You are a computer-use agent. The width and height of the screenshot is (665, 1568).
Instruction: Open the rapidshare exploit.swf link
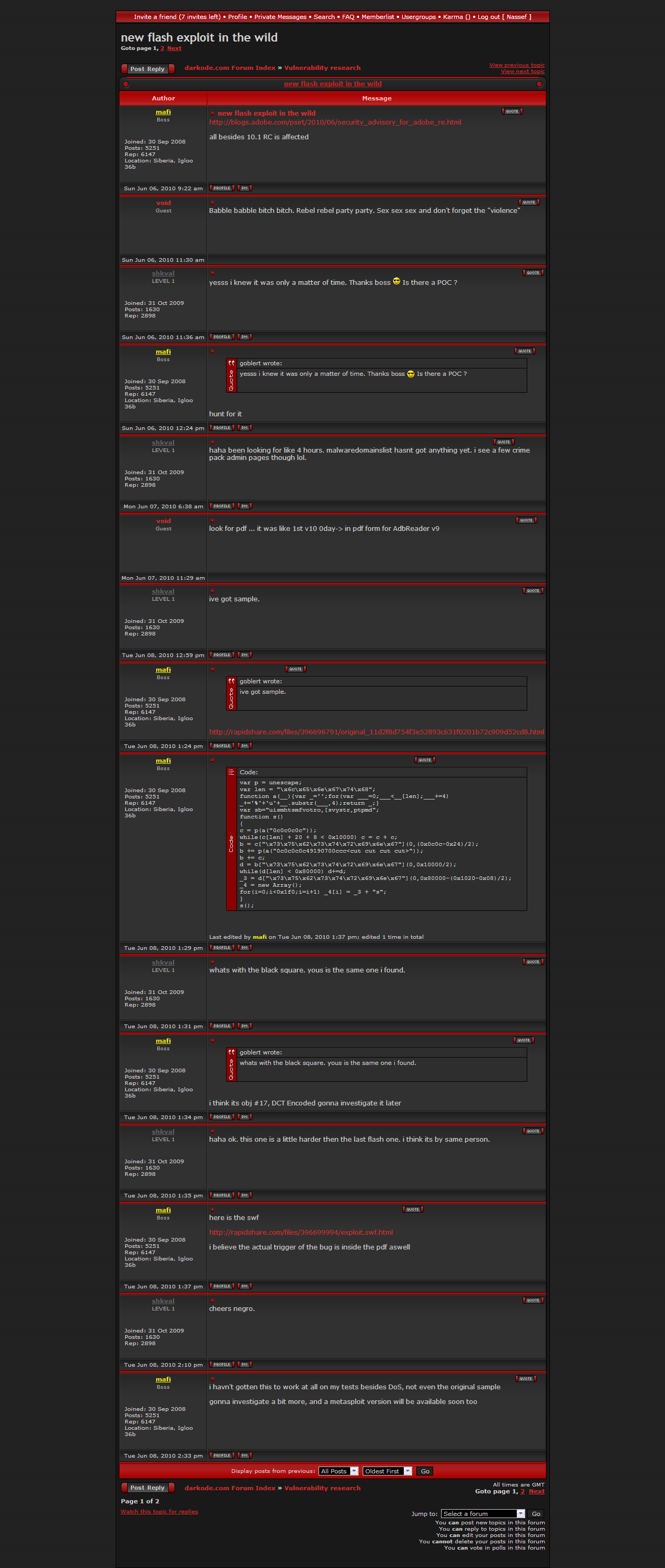click(301, 1232)
